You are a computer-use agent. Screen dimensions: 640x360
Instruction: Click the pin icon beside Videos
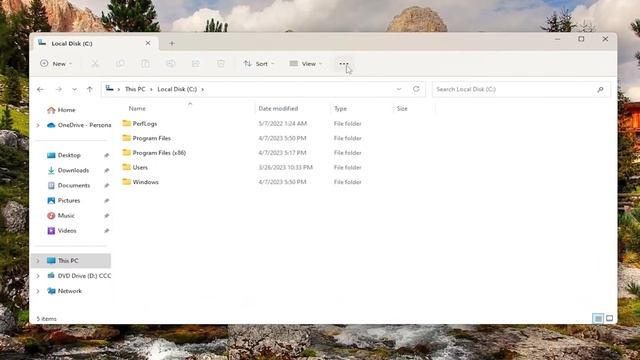tap(107, 231)
